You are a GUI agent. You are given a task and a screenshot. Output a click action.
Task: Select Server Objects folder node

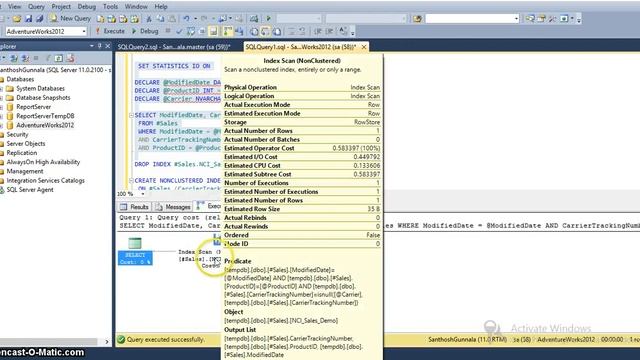pos(26,144)
